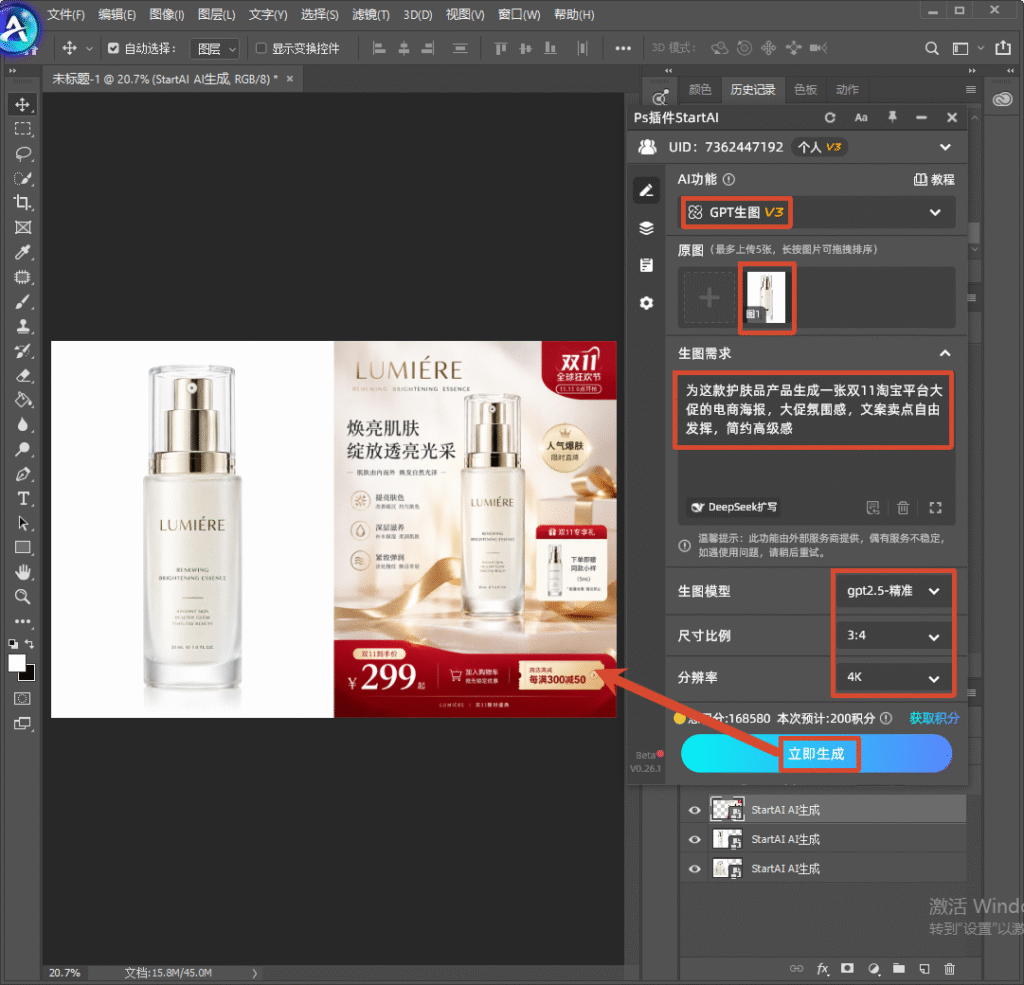Open the three-dot more options in options bar
This screenshot has width=1024, height=985.
623,48
